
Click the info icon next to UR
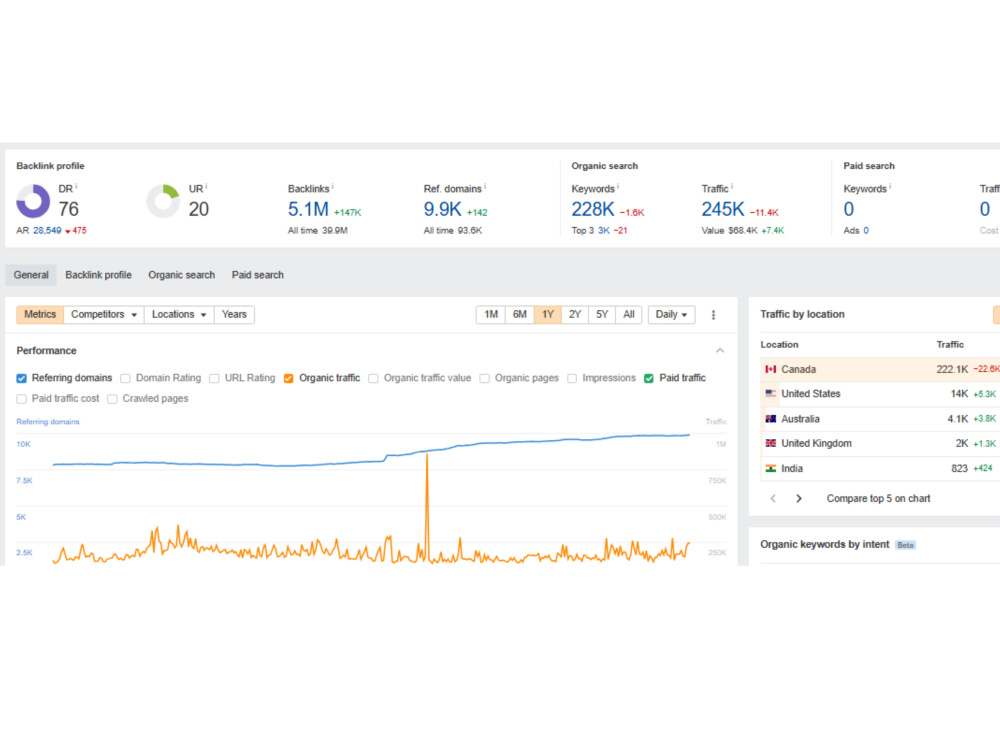pyautogui.click(x=206, y=186)
